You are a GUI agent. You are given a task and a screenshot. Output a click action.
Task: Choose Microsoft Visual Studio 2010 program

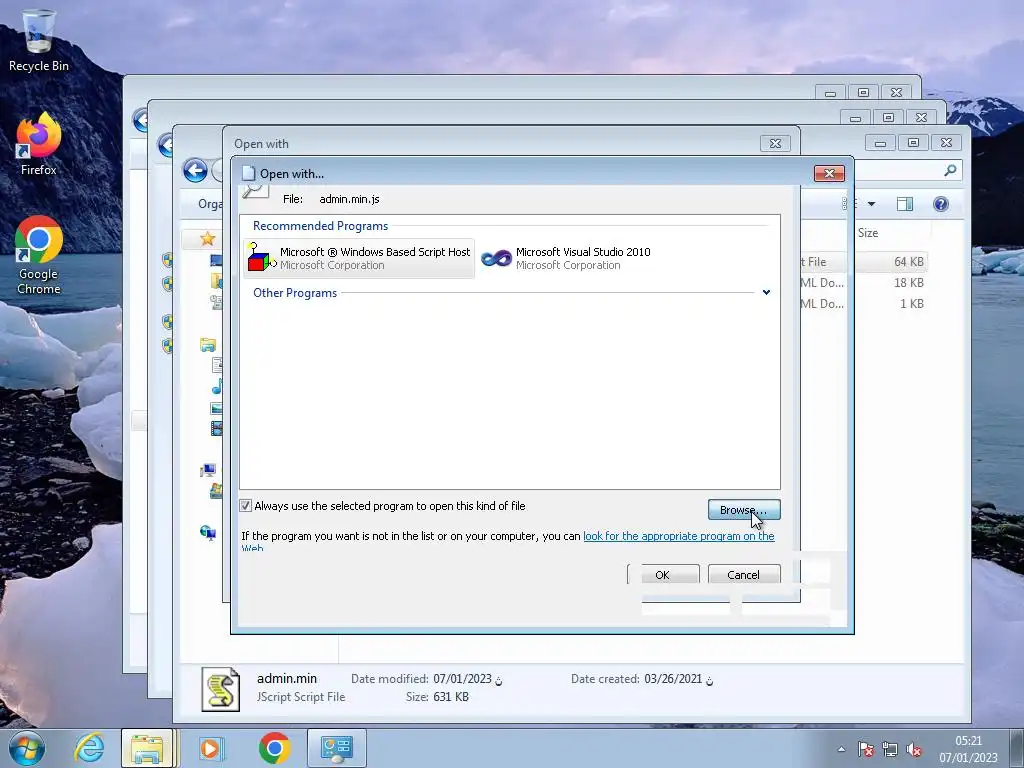[x=566, y=259]
